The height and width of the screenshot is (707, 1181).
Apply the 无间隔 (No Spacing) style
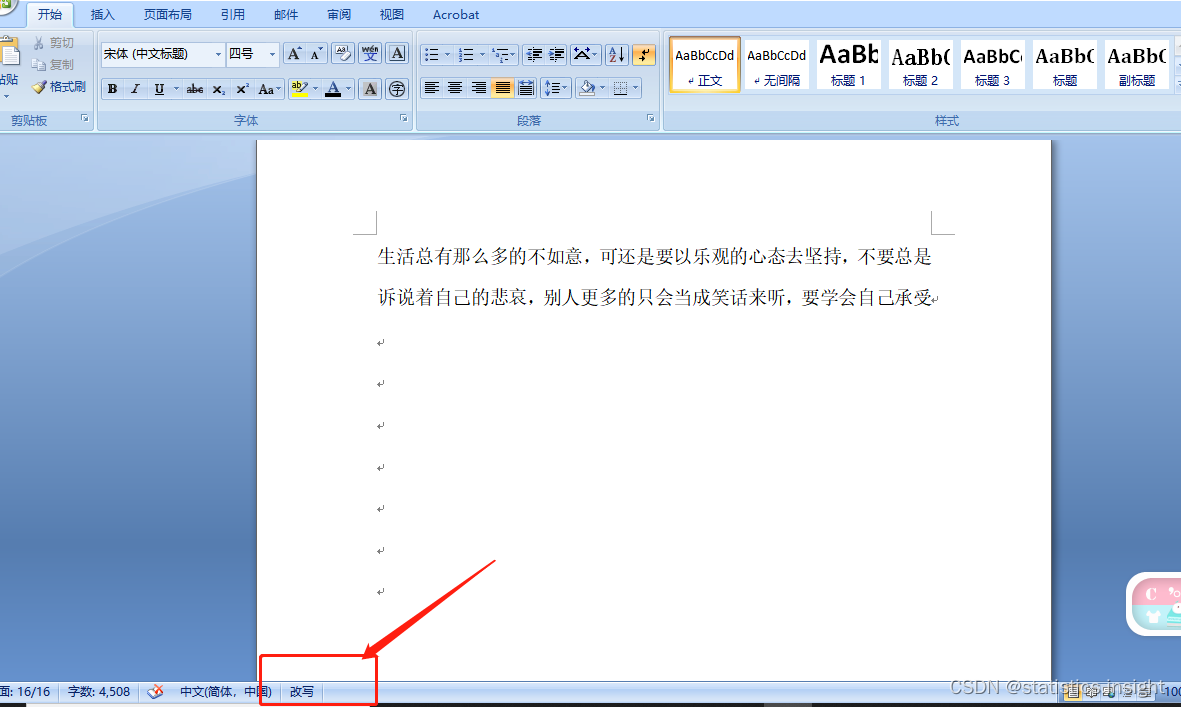pyautogui.click(x=777, y=64)
